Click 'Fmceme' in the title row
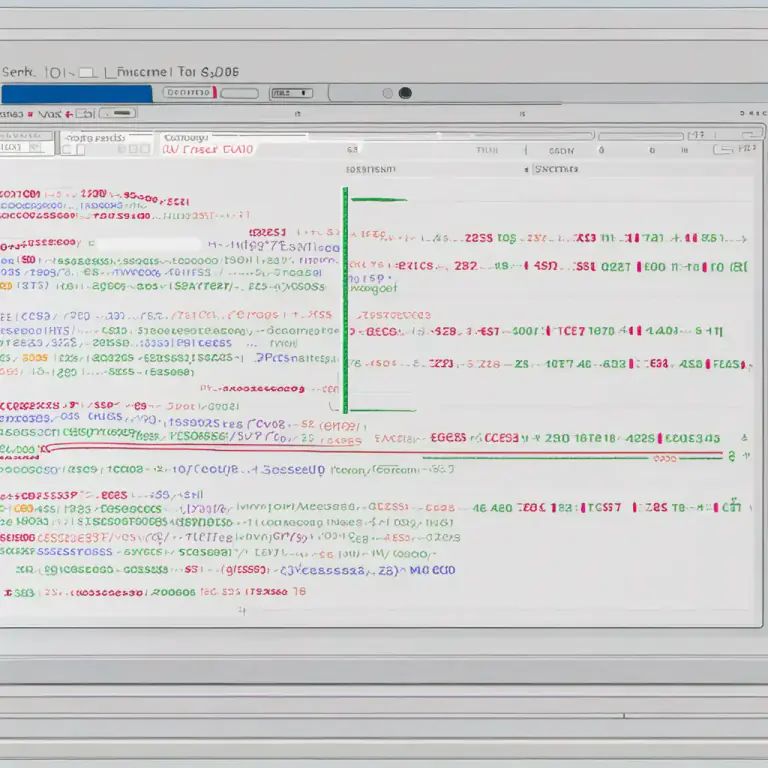This screenshot has height=768, width=768. 142,72
